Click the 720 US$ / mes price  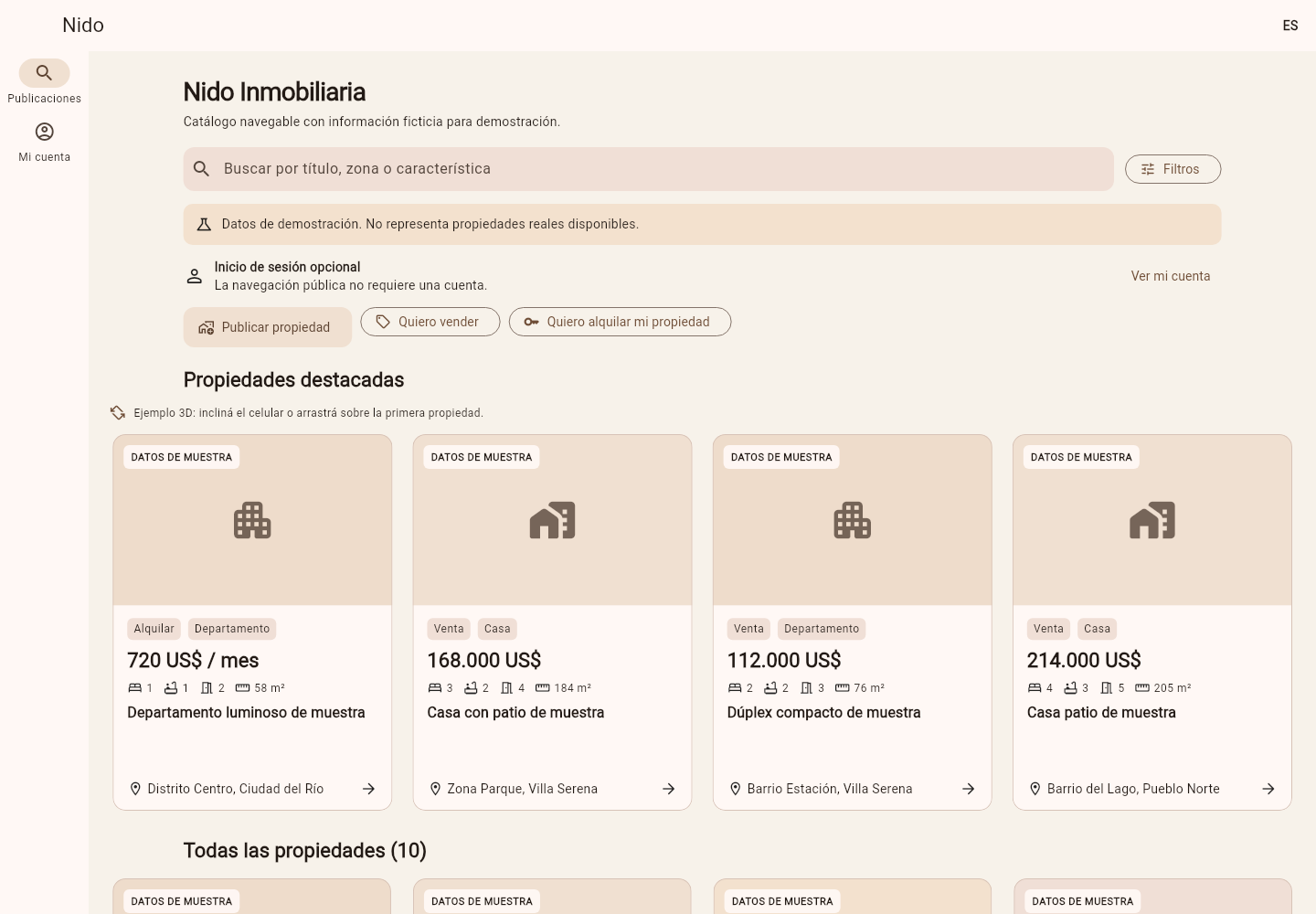193,660
